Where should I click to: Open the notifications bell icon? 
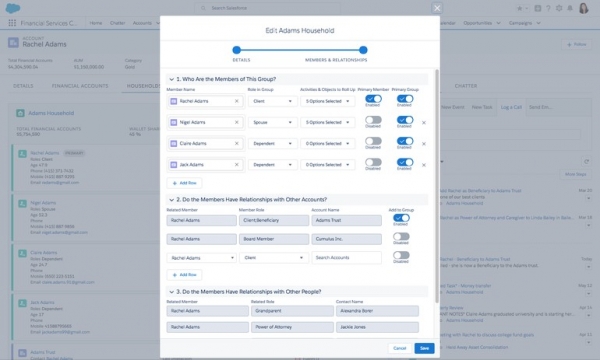(570, 8)
